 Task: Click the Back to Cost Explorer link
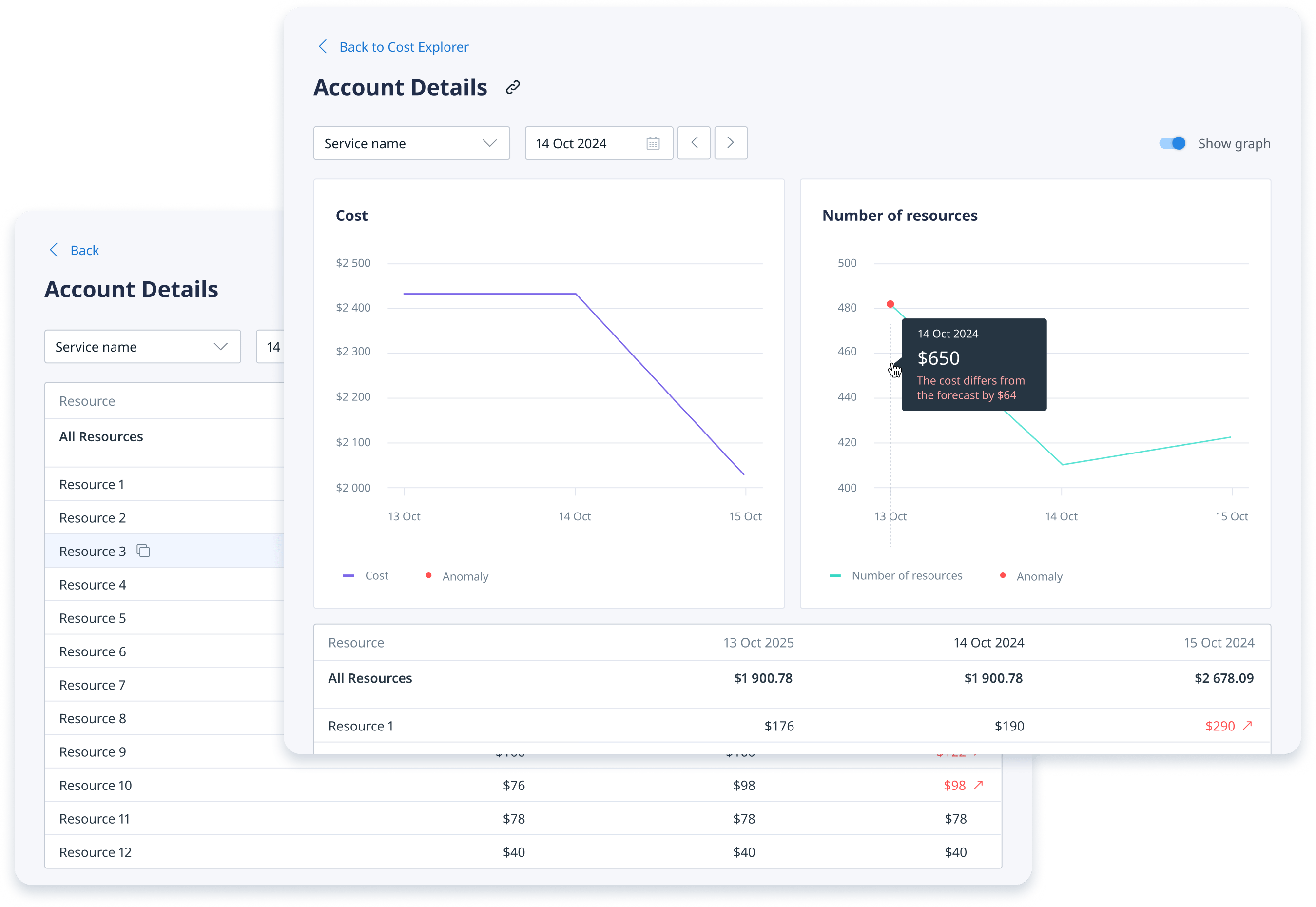tap(404, 47)
